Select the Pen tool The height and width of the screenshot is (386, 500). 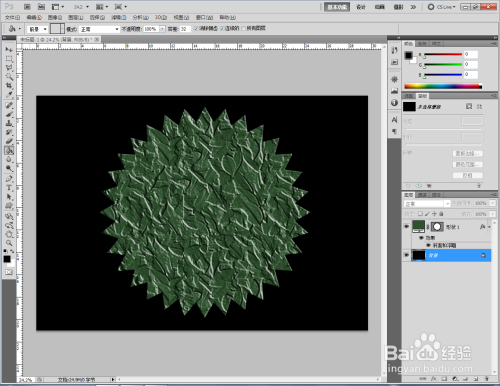click(9, 179)
